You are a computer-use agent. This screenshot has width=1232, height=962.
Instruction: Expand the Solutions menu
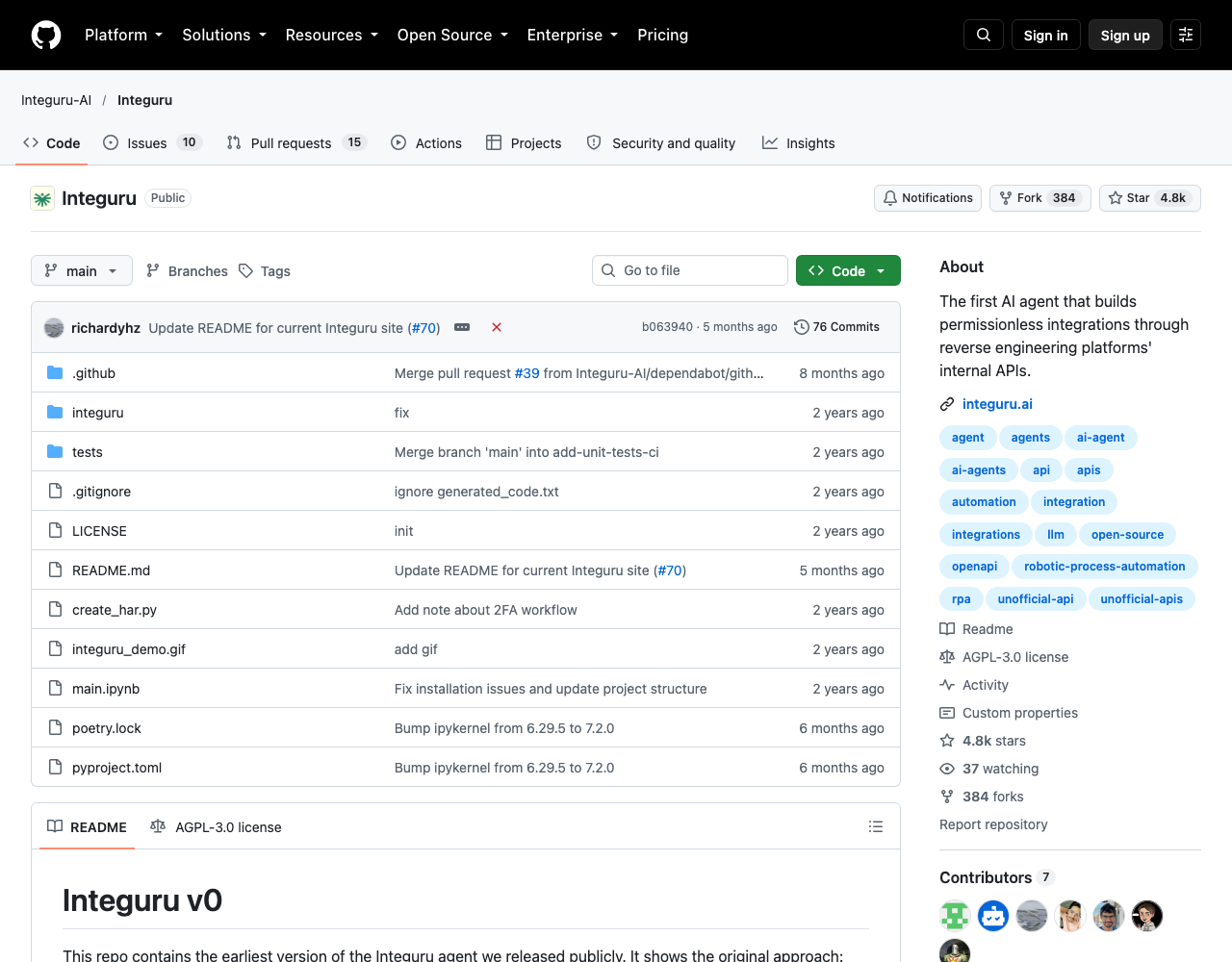(x=224, y=35)
